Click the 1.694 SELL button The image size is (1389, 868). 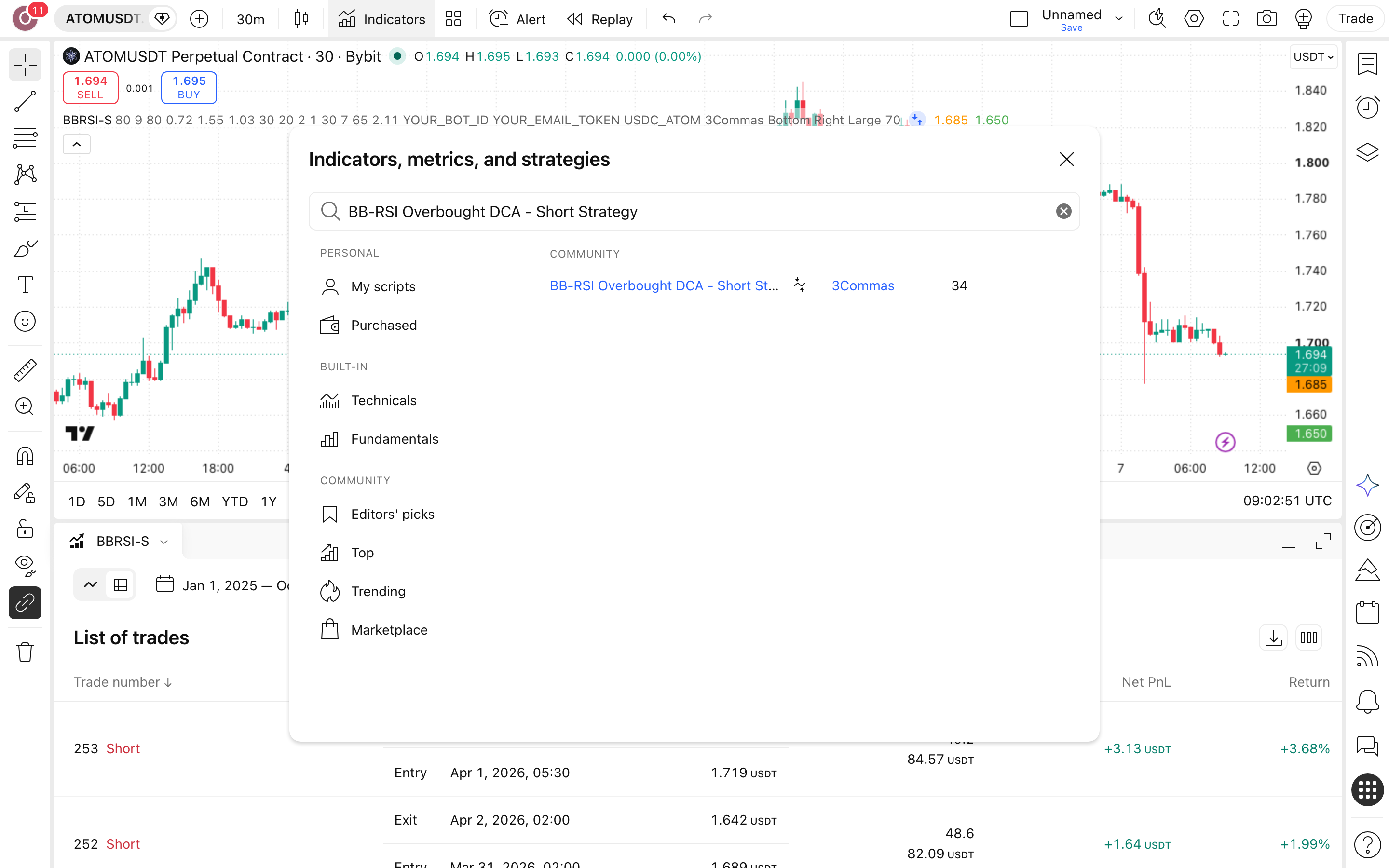(90, 87)
